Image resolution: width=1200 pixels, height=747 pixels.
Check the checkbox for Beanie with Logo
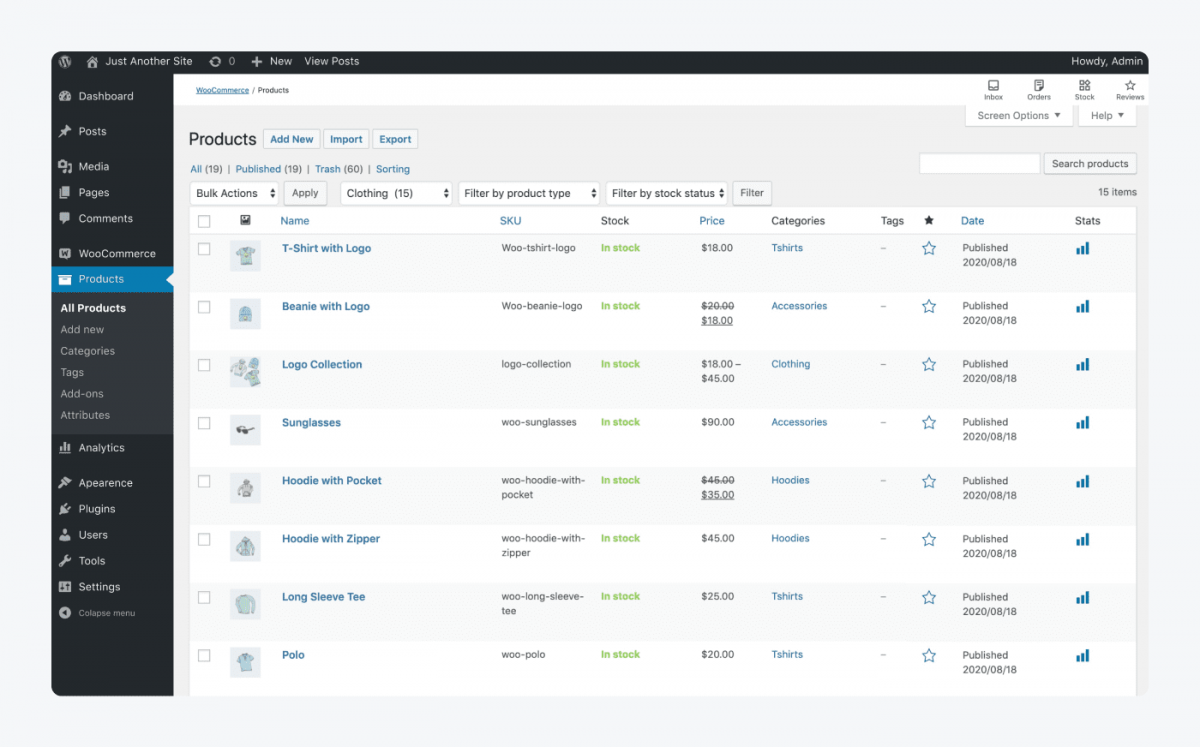204,306
